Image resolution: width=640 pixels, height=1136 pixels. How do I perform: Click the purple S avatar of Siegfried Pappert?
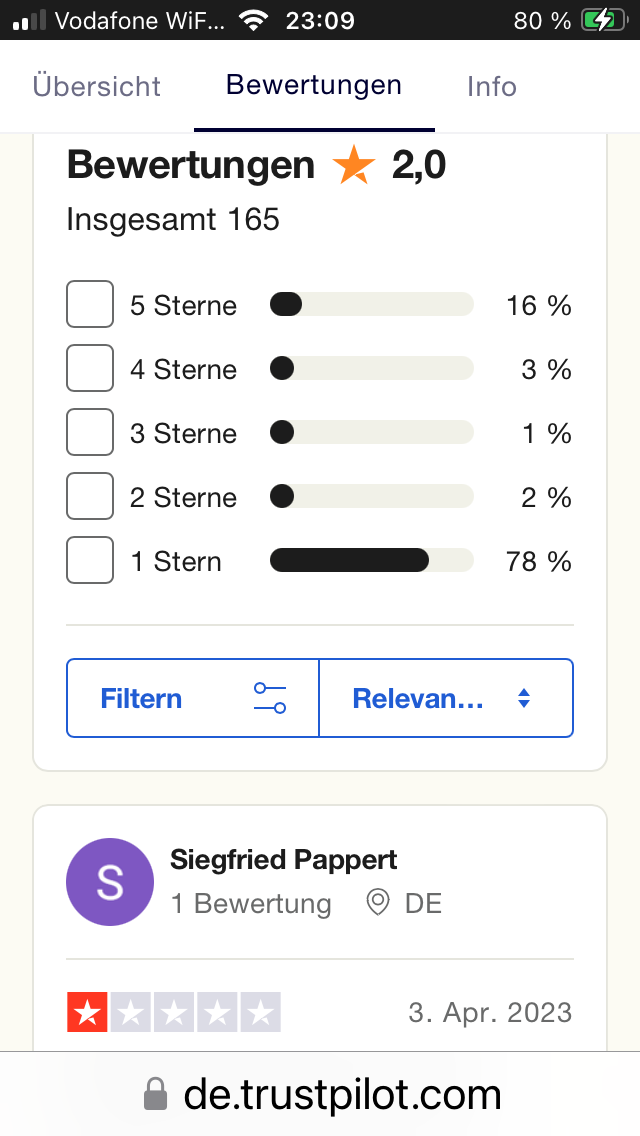pos(110,882)
